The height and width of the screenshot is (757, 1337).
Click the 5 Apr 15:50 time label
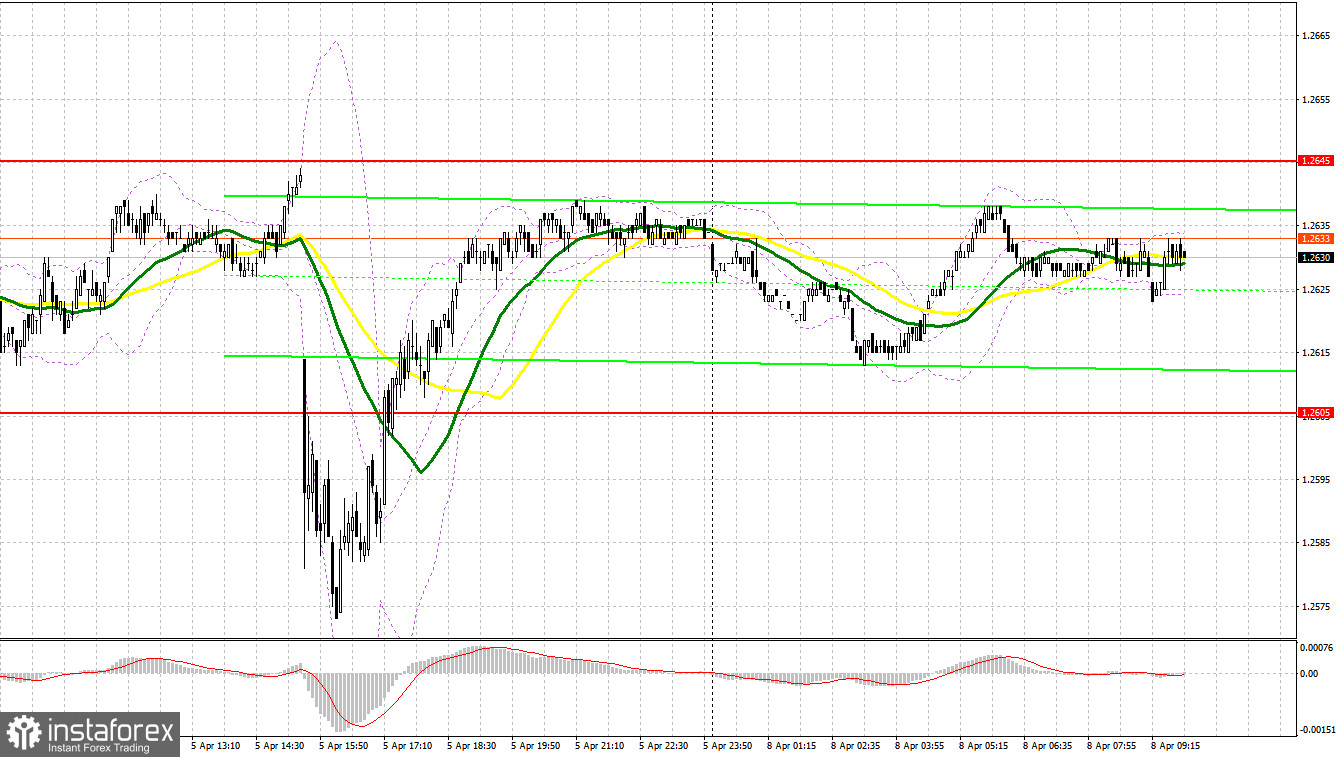345,745
